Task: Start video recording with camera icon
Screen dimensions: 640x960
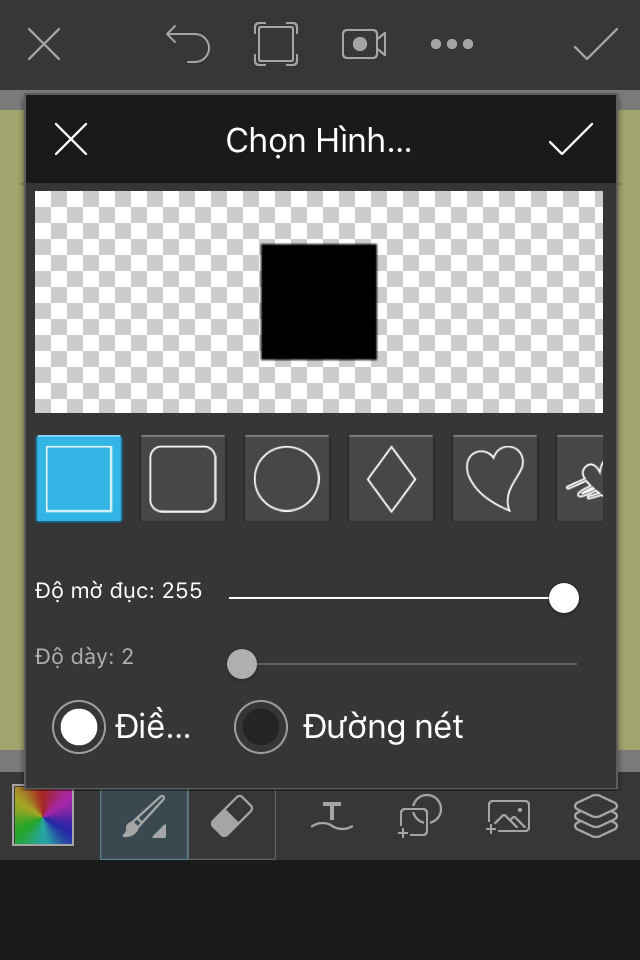Action: pyautogui.click(x=364, y=44)
